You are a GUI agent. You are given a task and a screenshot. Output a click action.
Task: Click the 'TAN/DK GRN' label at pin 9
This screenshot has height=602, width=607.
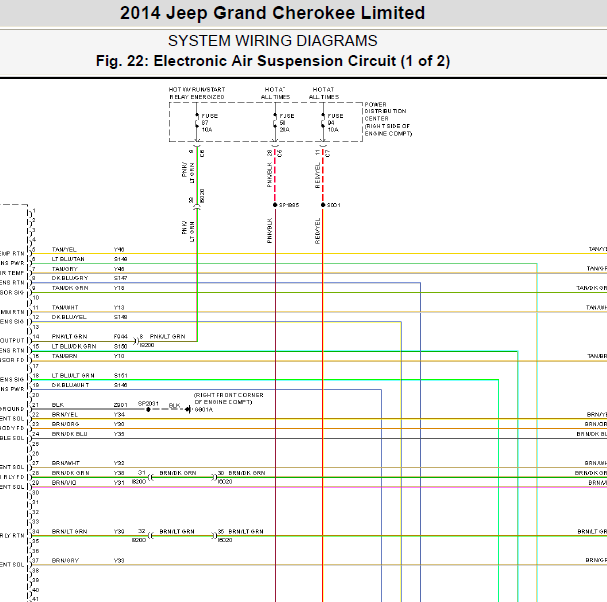pyautogui.click(x=70, y=288)
